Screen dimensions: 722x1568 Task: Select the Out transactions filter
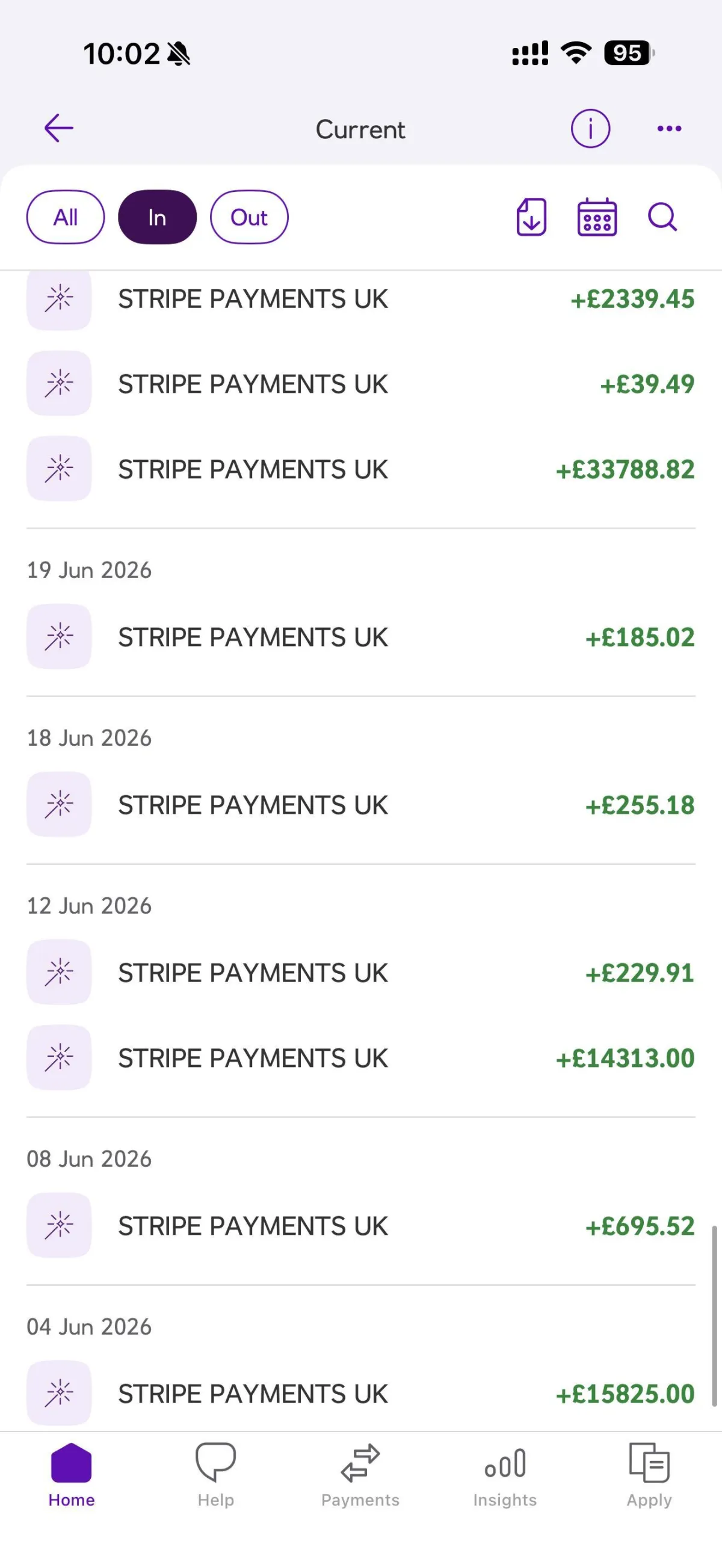[249, 217]
